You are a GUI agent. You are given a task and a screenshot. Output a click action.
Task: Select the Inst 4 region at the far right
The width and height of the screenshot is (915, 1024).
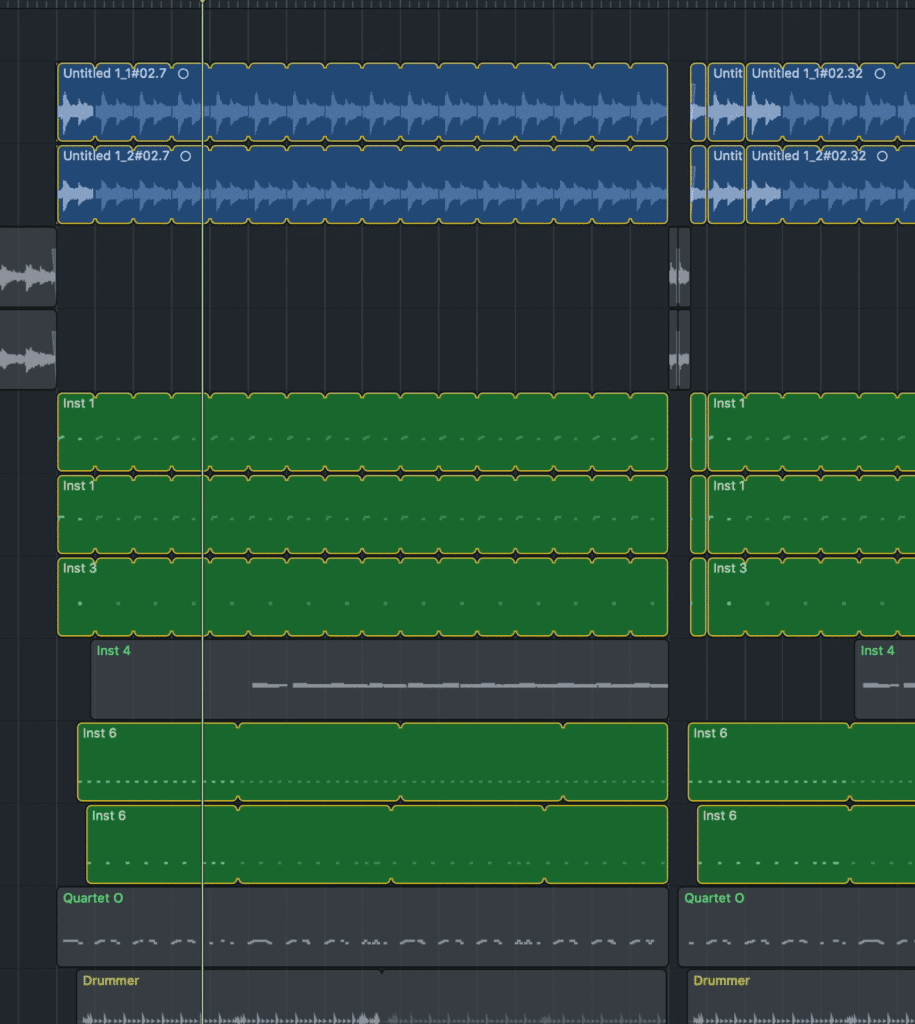coord(885,679)
